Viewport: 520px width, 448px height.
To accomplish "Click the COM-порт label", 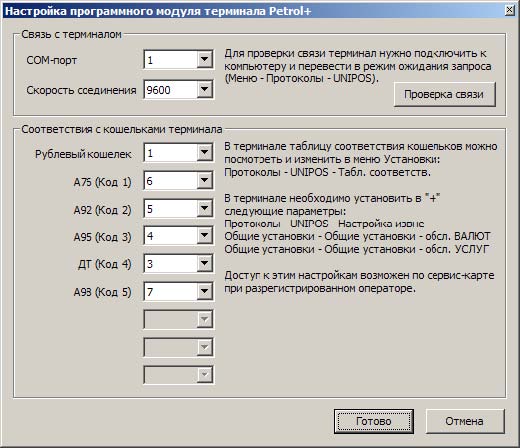I will tap(52, 60).
